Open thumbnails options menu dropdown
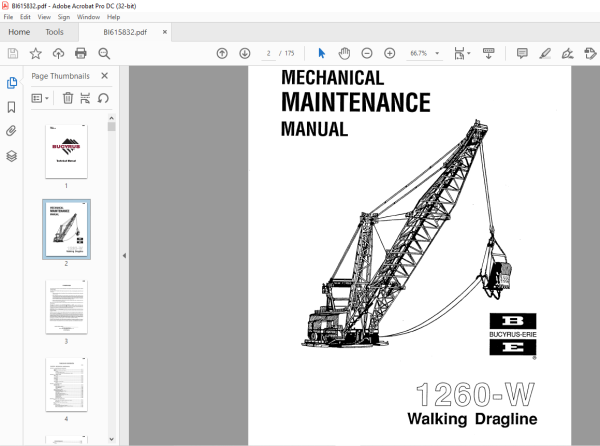600x446 pixels. [x=40, y=98]
